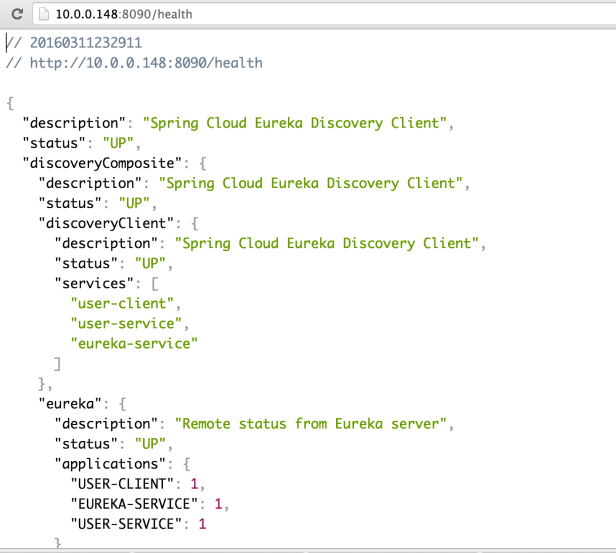Image resolution: width=616 pixels, height=553 pixels.
Task: Click the "user-client" service string
Action: click(x=126, y=303)
